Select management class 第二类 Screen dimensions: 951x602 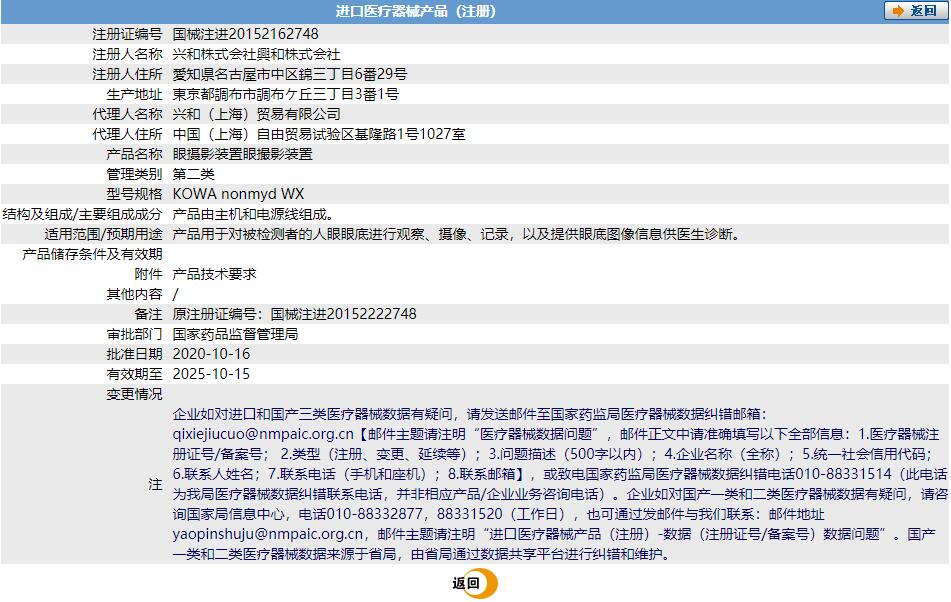click(x=193, y=174)
